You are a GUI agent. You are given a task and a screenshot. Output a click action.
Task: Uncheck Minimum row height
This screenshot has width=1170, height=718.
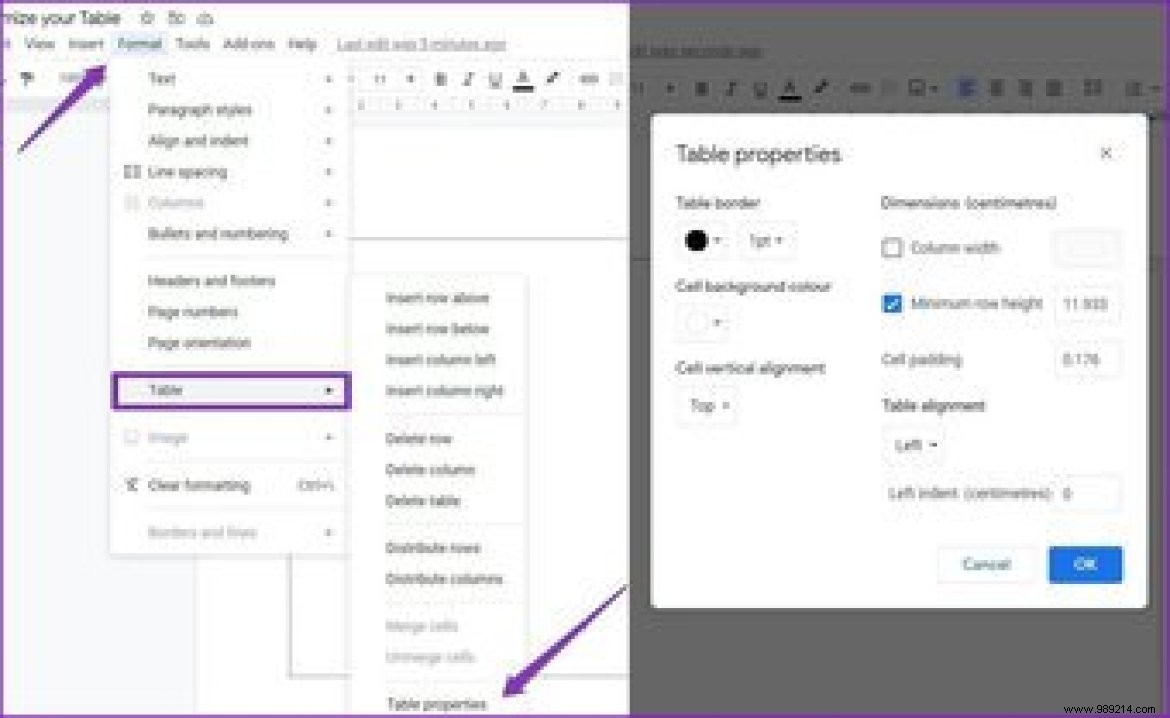892,304
